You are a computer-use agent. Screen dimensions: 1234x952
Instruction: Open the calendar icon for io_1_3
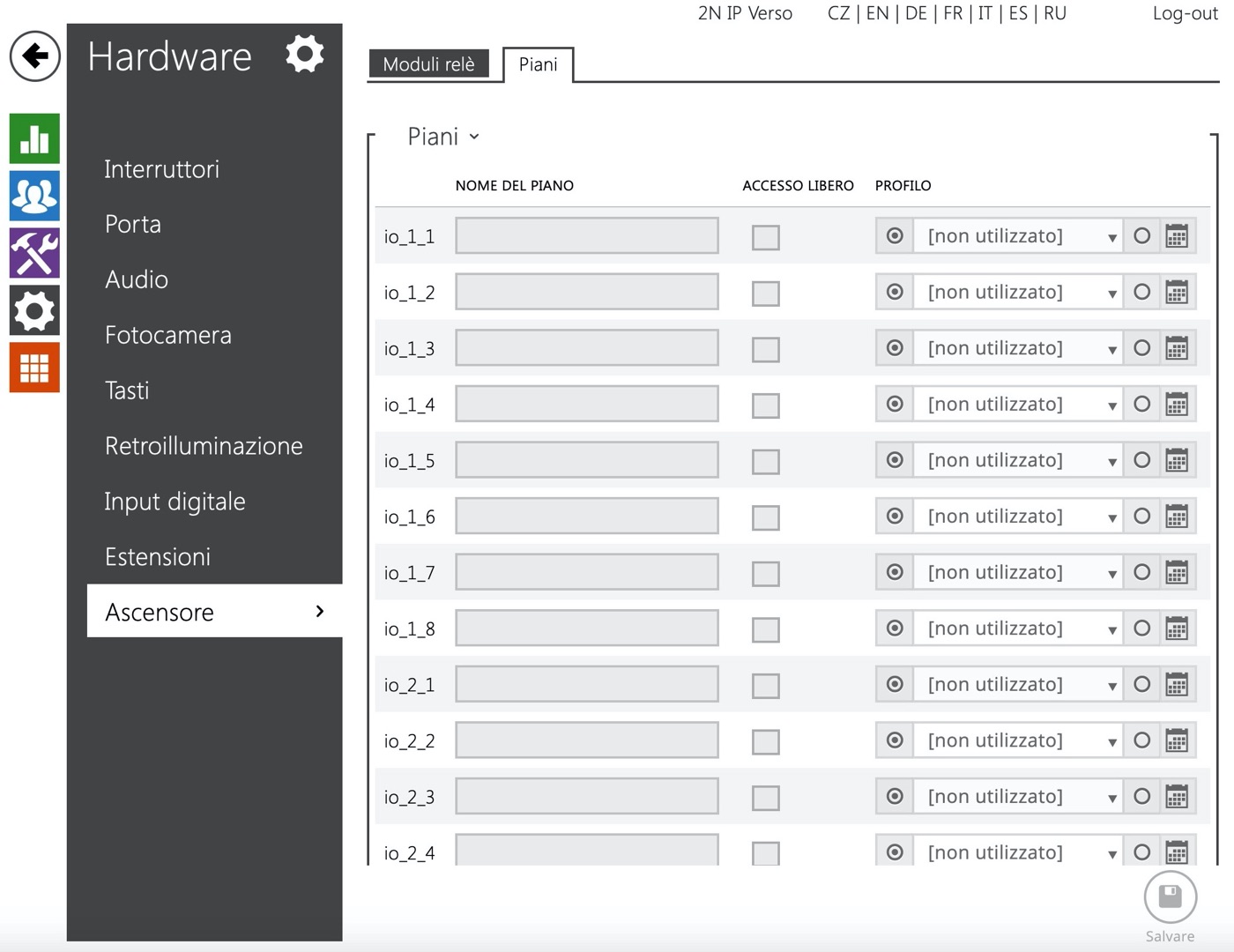(x=1177, y=348)
